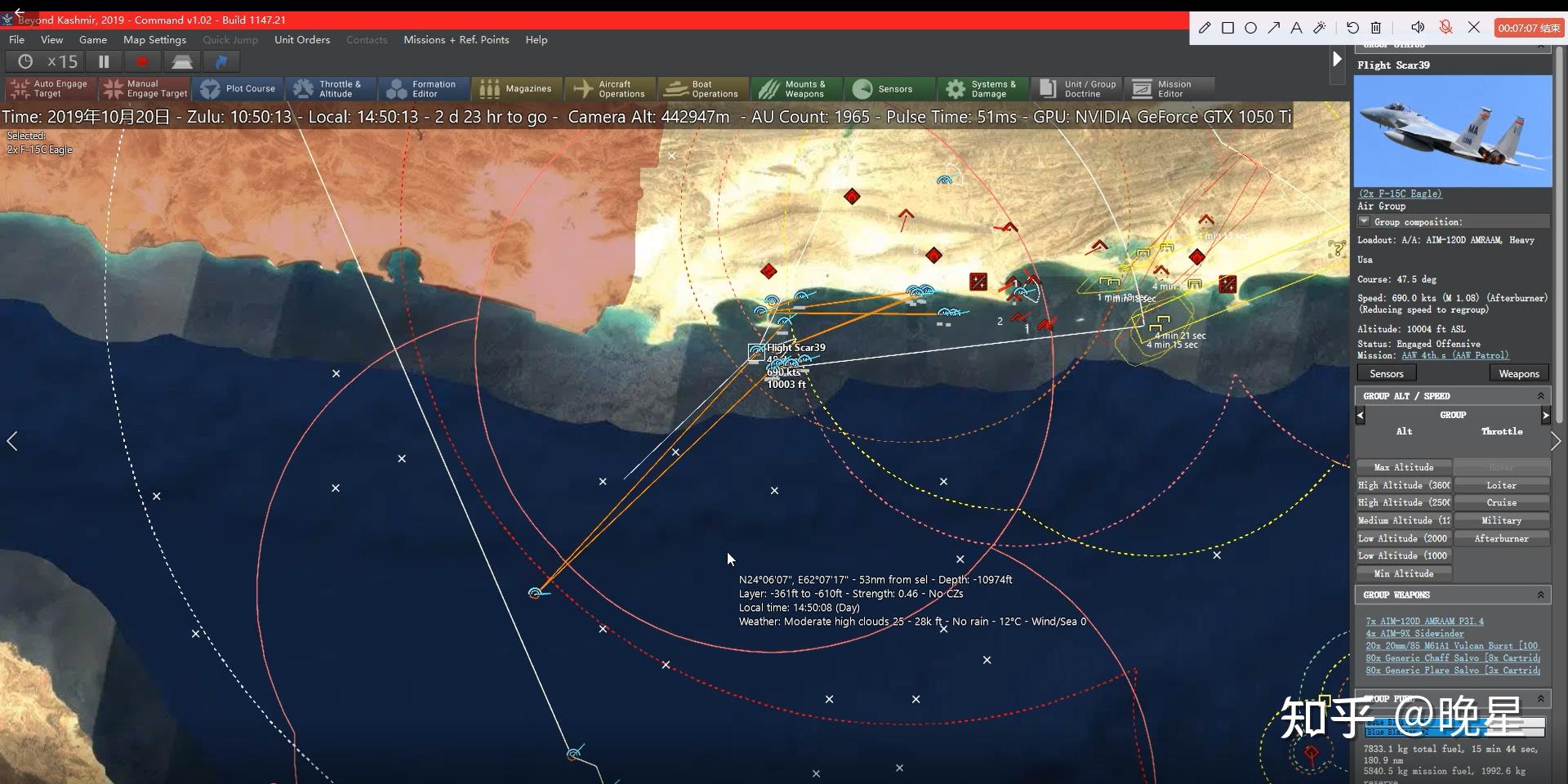Select the magic wand annotation tool
Screen dimensions: 1568x784
pyautogui.click(x=1319, y=28)
